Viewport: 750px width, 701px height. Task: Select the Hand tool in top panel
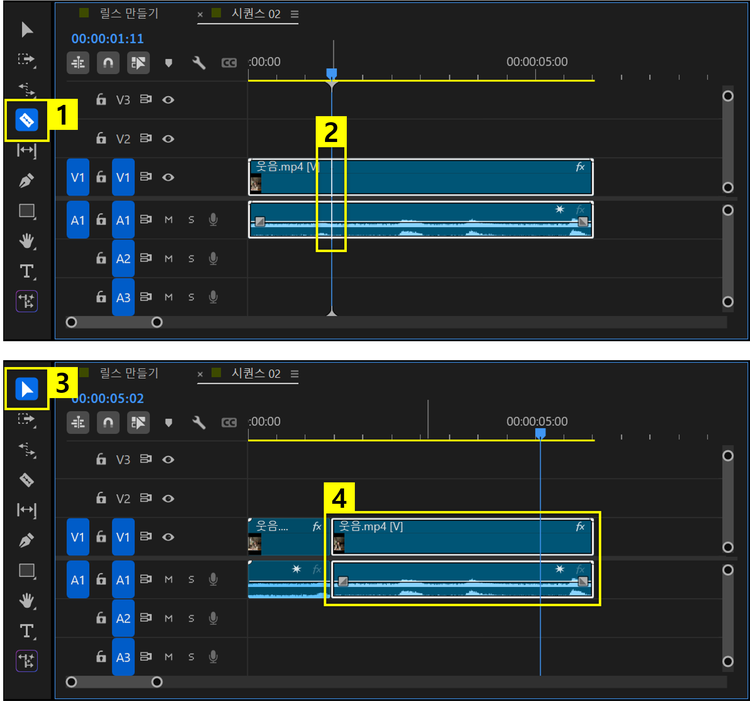click(27, 241)
